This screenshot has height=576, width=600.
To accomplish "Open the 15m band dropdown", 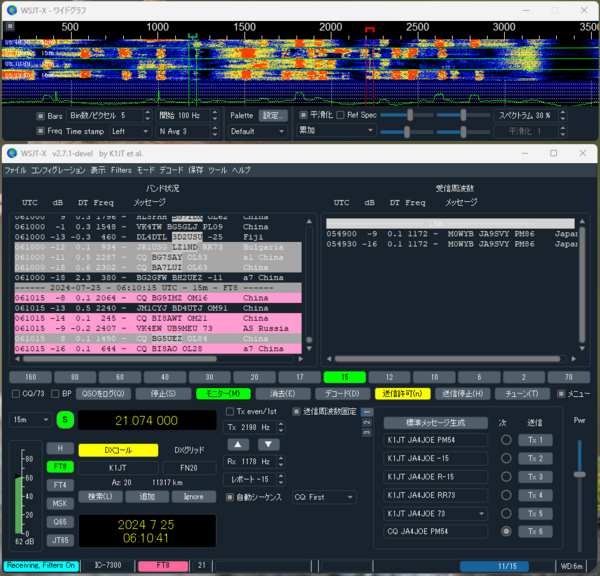I will (29, 420).
